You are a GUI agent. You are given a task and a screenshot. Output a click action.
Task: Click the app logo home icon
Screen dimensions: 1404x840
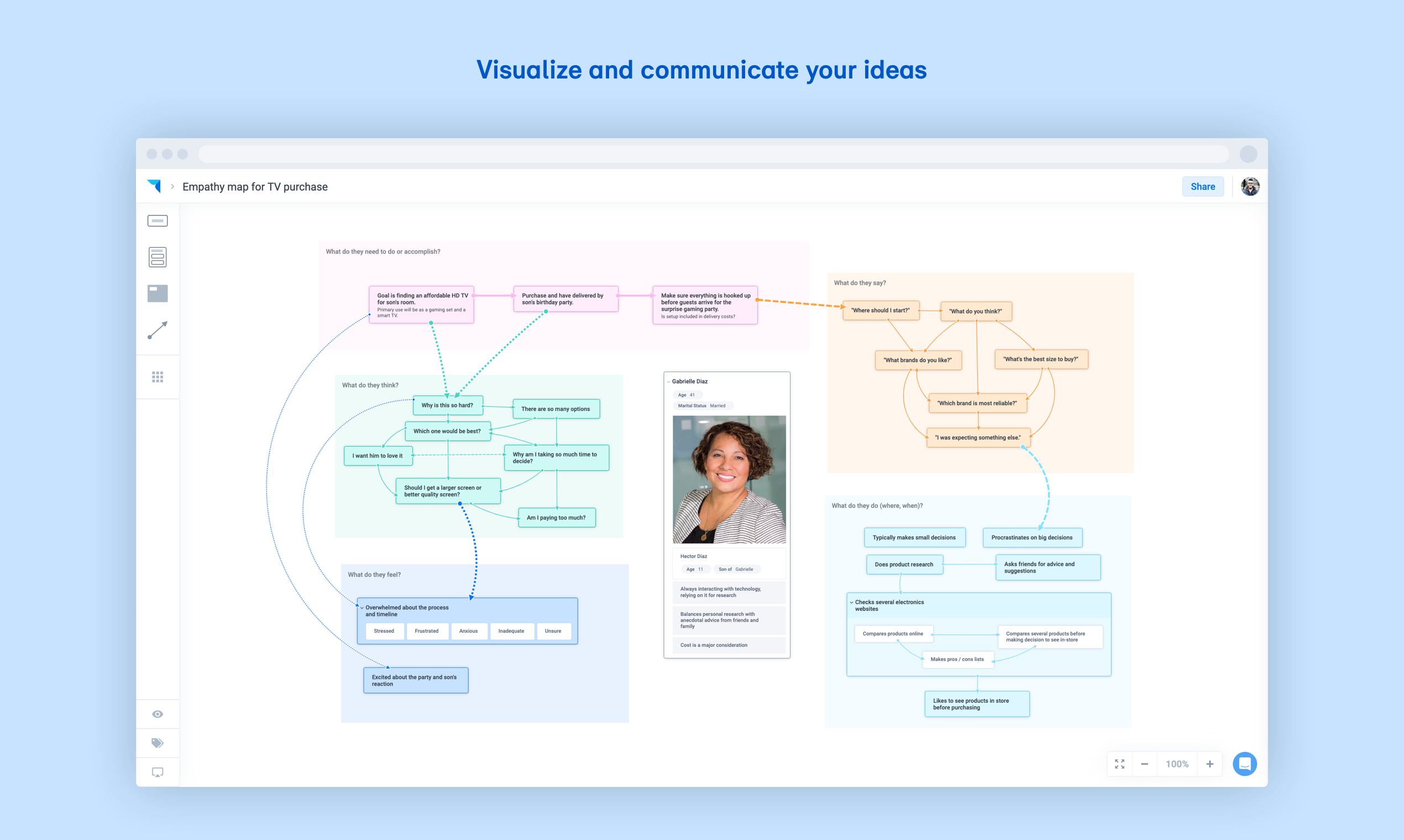154,186
